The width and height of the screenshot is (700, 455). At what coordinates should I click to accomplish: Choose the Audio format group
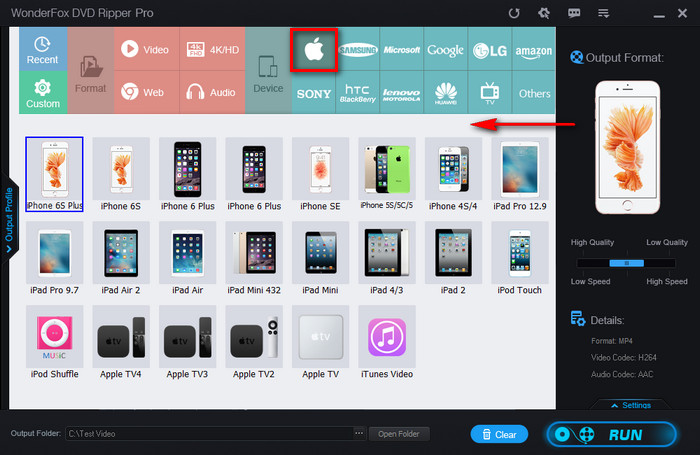pyautogui.click(x=212, y=92)
